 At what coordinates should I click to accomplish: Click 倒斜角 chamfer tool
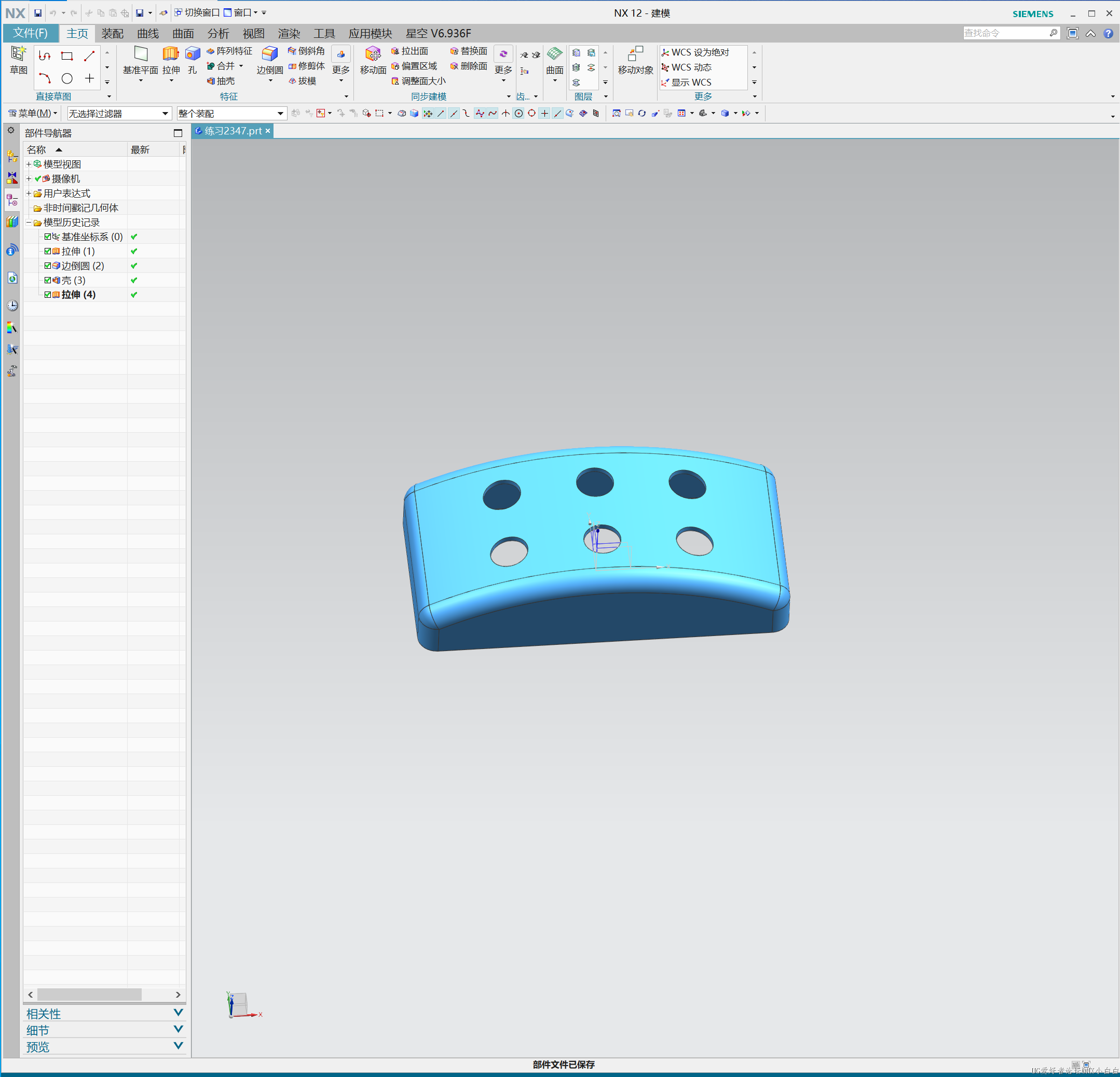point(306,51)
